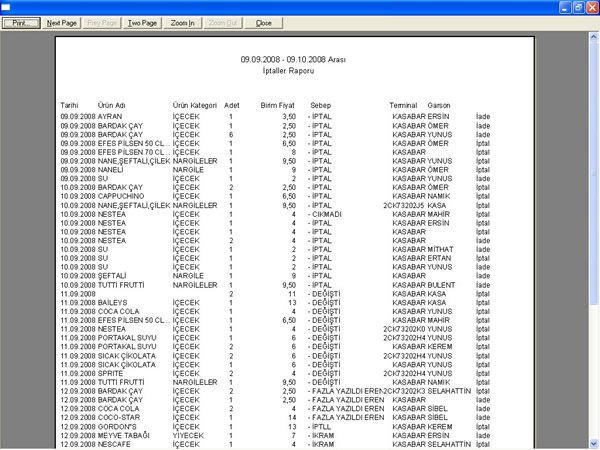Image resolution: width=600 pixels, height=450 pixels.
Task: Click the Garson column header
Action: 439,105
